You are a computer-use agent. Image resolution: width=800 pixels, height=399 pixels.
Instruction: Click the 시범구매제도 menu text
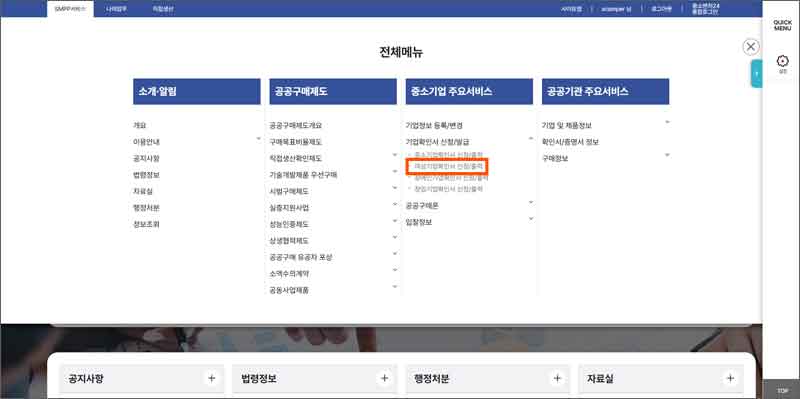click(x=289, y=191)
